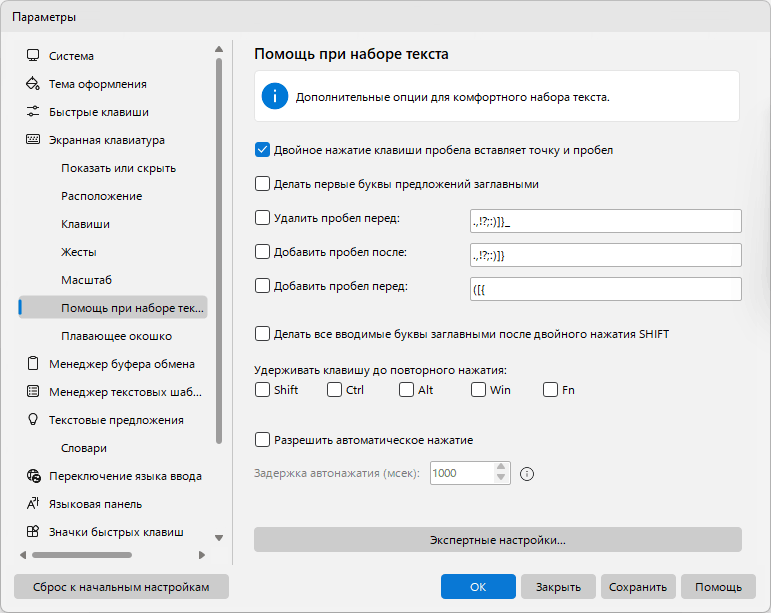Click the sidebar scroll up arrow

click(x=219, y=49)
